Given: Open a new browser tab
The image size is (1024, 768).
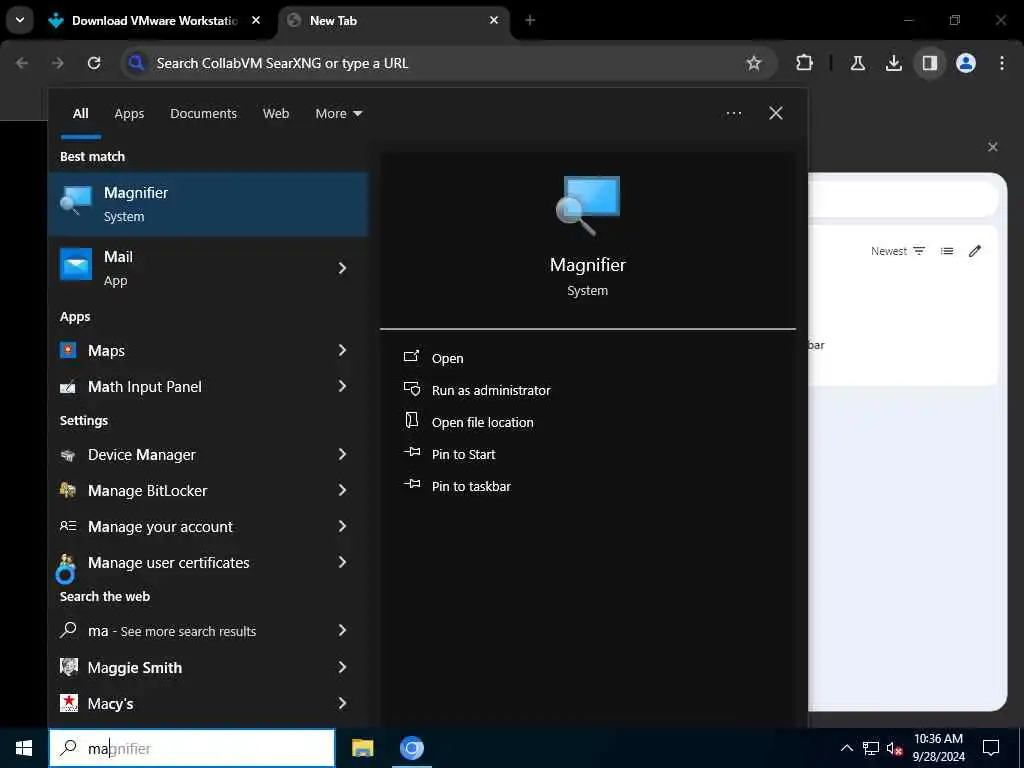Looking at the screenshot, I should coord(530,20).
